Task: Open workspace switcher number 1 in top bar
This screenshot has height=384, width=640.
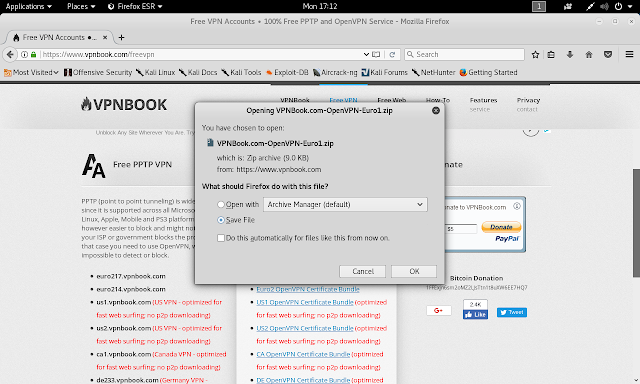Action: tap(539, 6)
